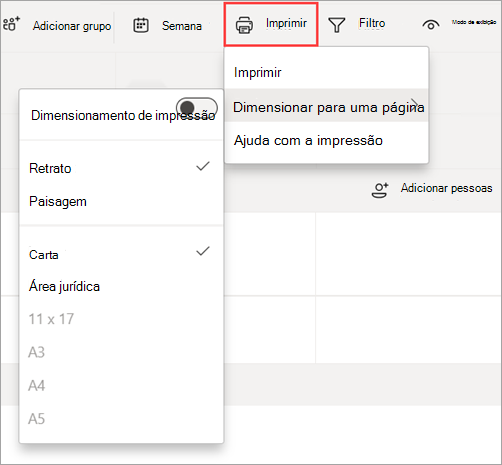Open Dimensionar para uma página submenu

pyautogui.click(x=326, y=106)
